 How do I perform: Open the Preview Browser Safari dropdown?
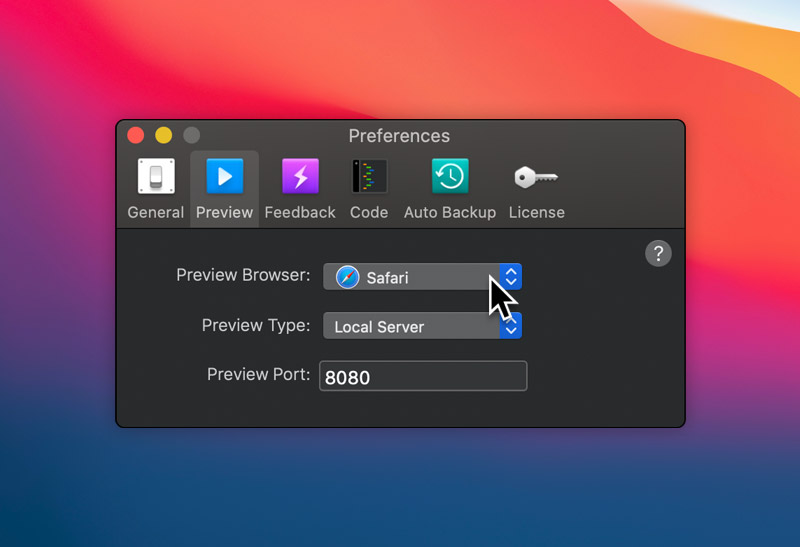(x=422, y=277)
